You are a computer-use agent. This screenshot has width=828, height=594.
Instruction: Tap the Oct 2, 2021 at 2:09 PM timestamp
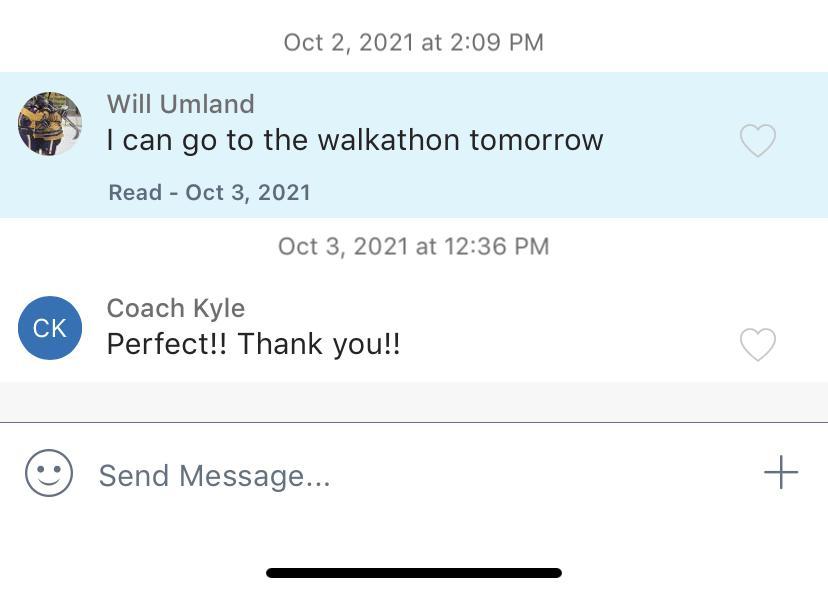[x=413, y=42]
